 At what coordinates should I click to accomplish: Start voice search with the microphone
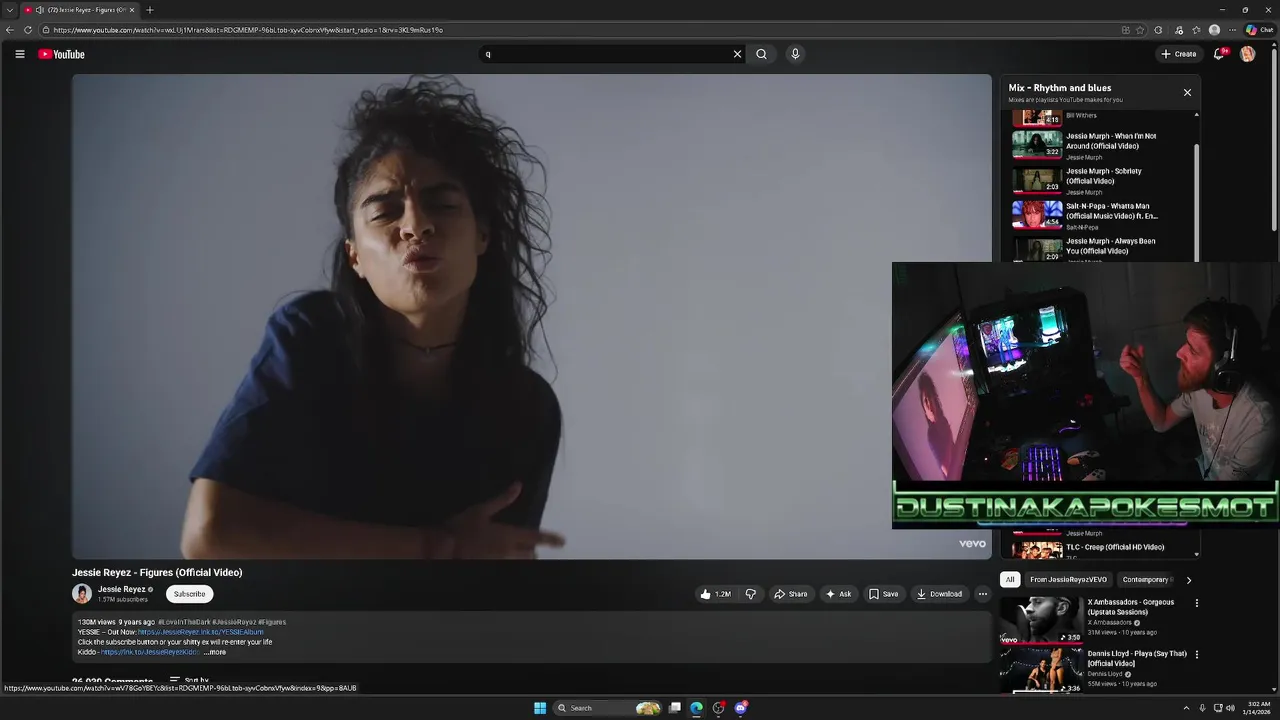click(795, 54)
